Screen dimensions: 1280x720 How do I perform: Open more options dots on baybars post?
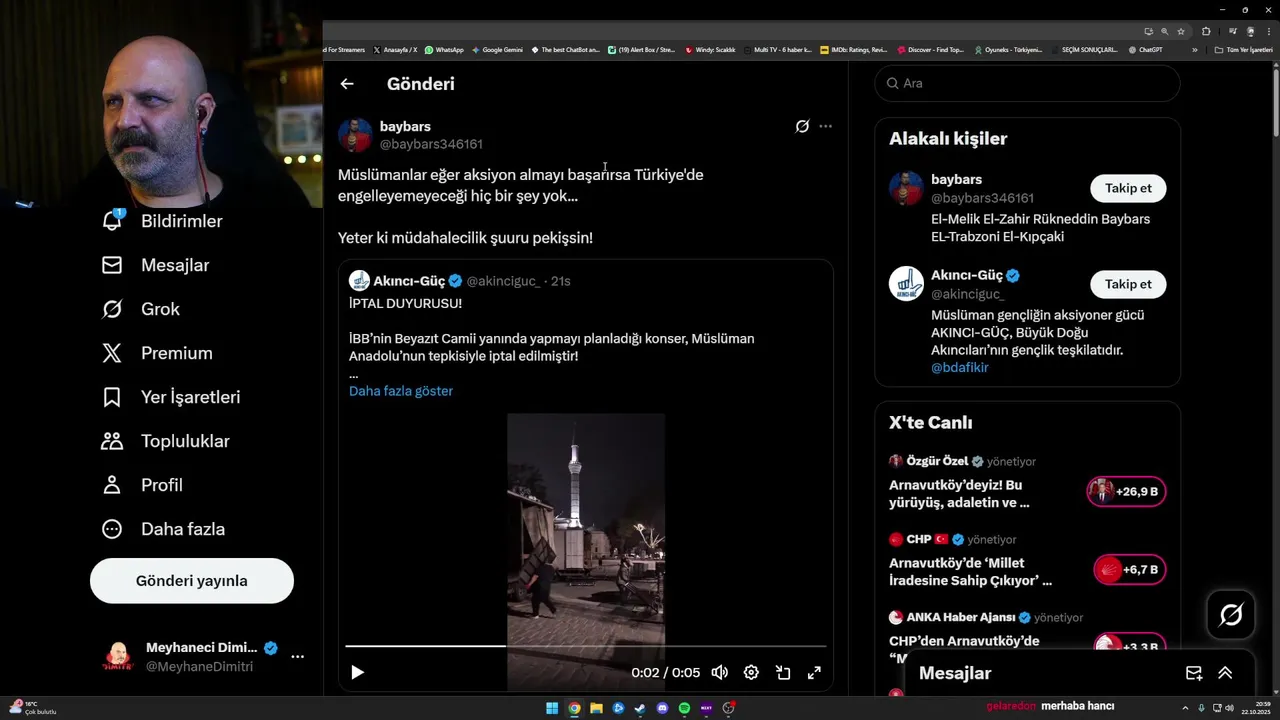[825, 126]
